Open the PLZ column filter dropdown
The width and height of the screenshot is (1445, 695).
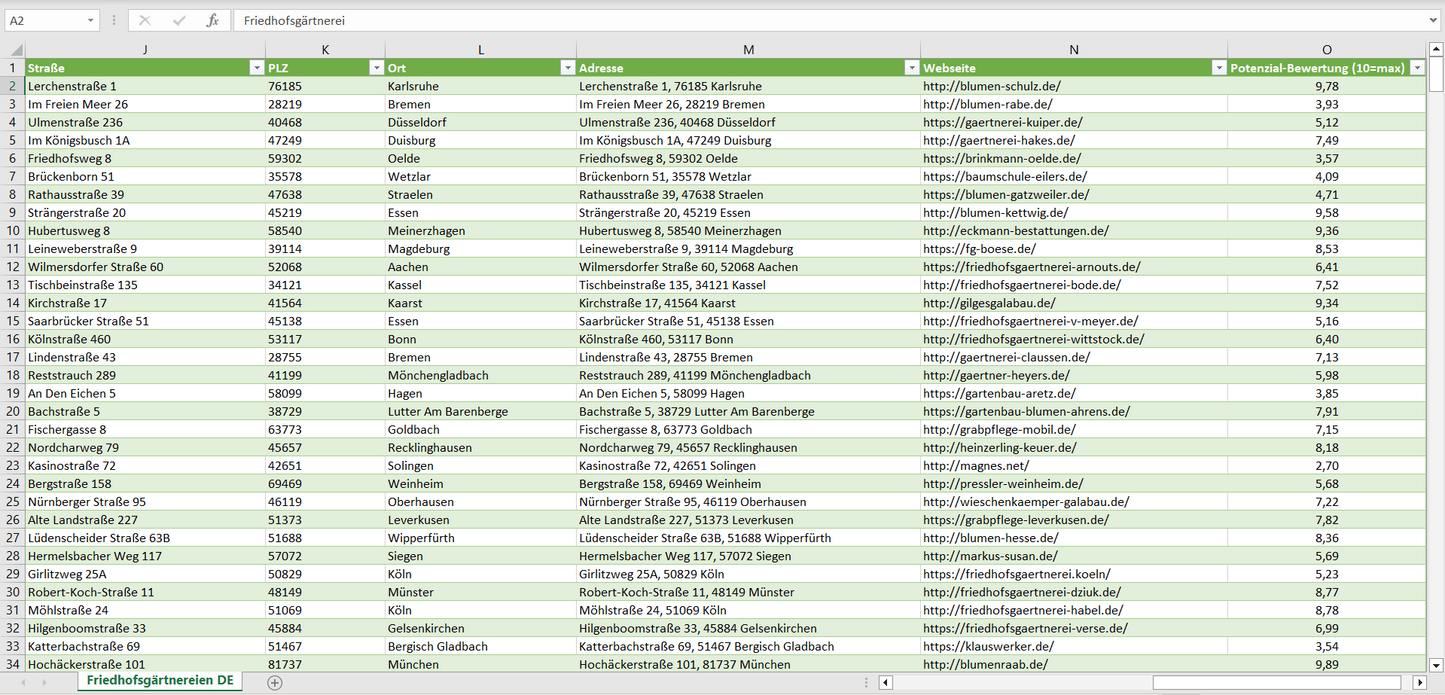click(376, 68)
